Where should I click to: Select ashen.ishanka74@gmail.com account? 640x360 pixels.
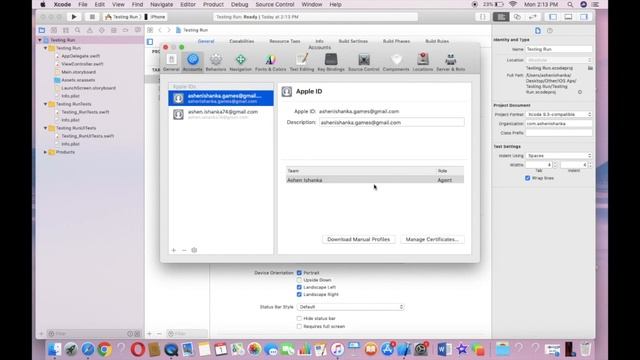[221, 114]
